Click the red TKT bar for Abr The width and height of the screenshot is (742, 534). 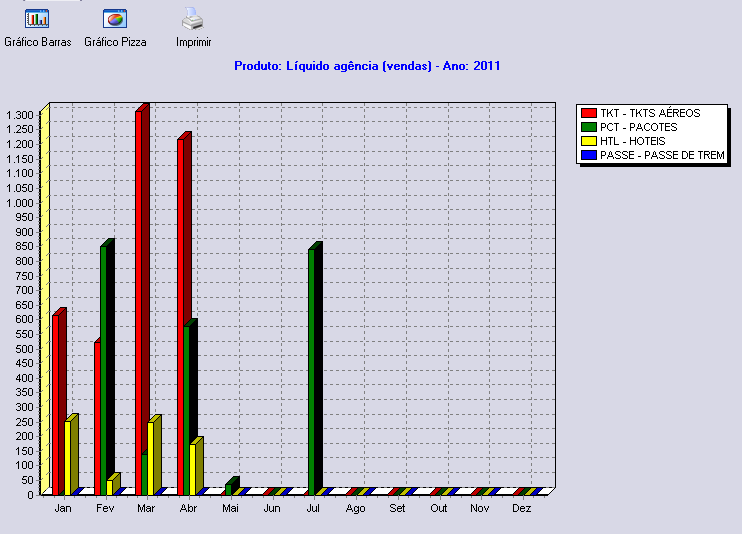181,317
